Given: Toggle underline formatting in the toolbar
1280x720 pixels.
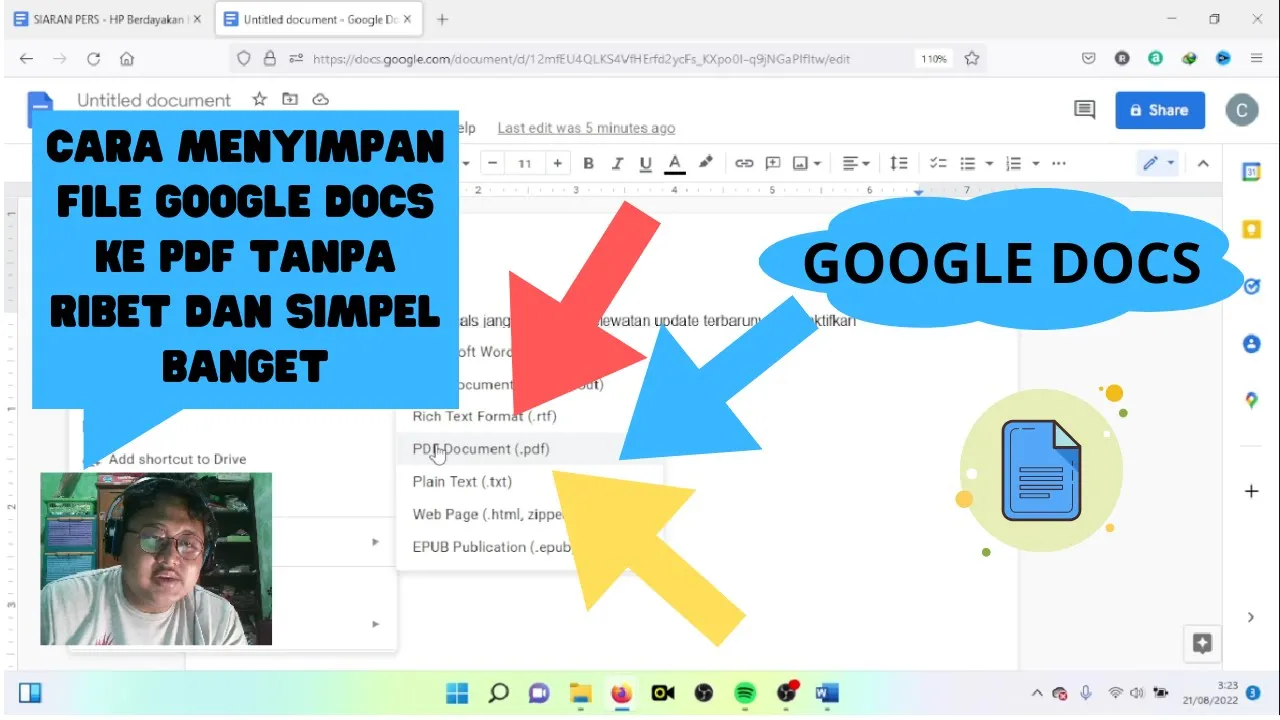Looking at the screenshot, I should click(645, 163).
